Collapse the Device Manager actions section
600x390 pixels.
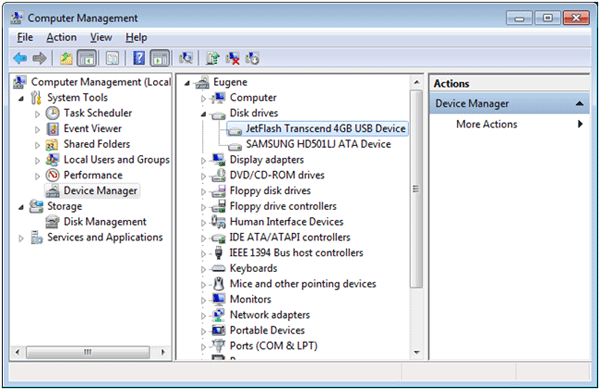[x=579, y=103]
